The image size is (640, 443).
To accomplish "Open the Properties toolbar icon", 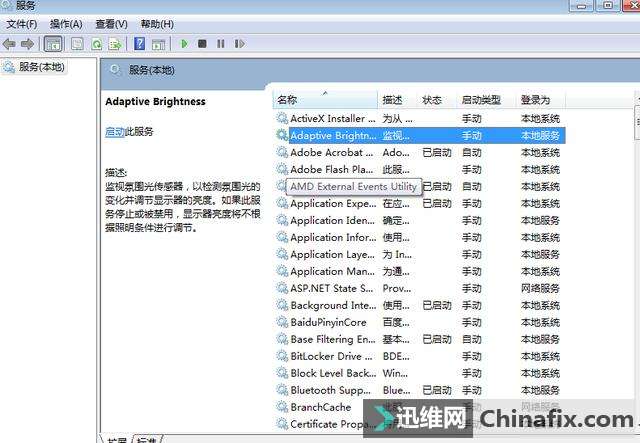I will point(77,44).
